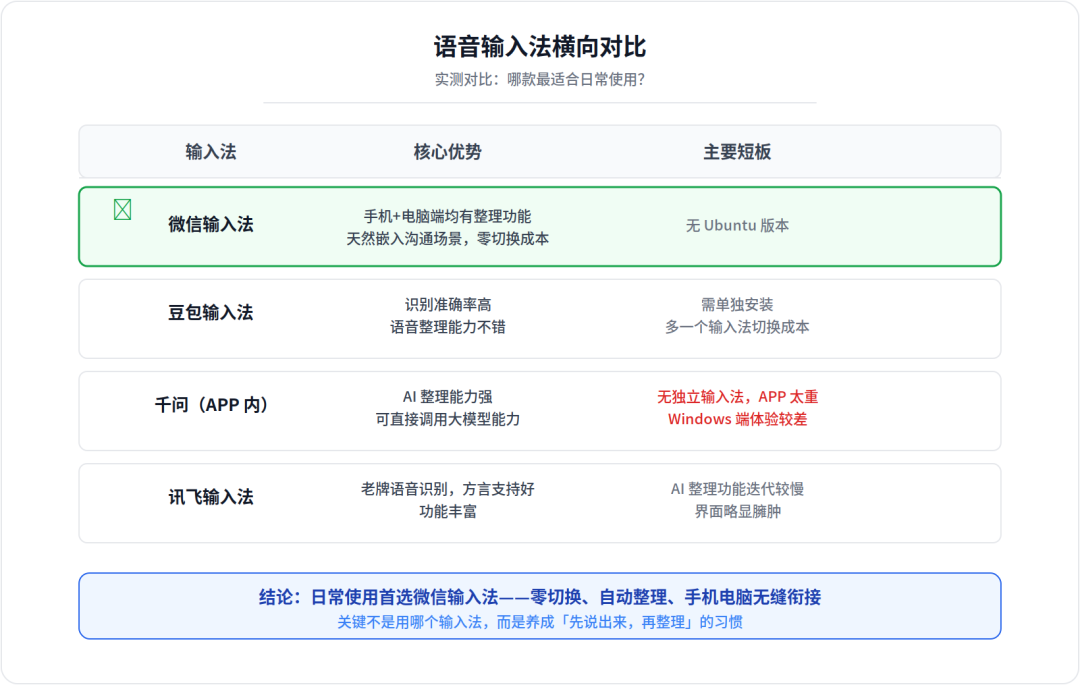This screenshot has height=685, width=1080.
Task: Select the 豆包输入法 row name
Action: [211, 313]
